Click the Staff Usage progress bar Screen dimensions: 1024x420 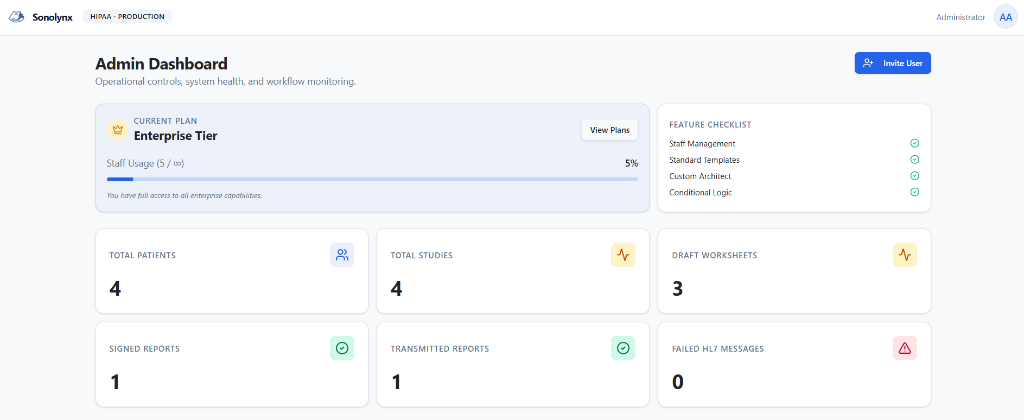tap(372, 179)
